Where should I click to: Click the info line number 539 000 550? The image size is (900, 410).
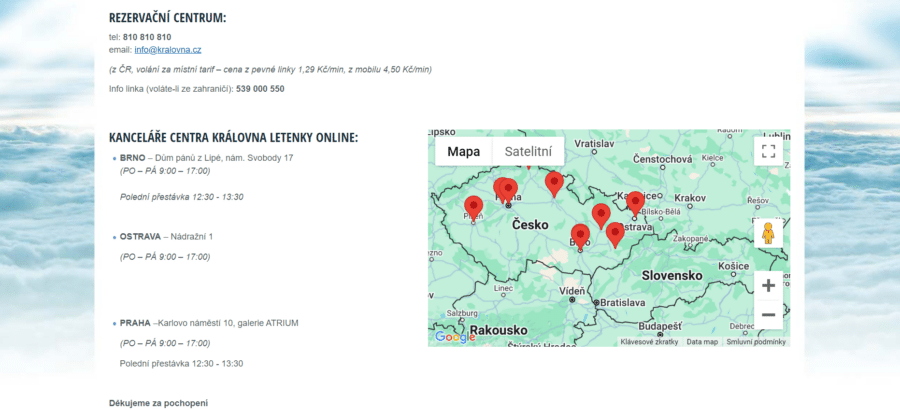[260, 89]
